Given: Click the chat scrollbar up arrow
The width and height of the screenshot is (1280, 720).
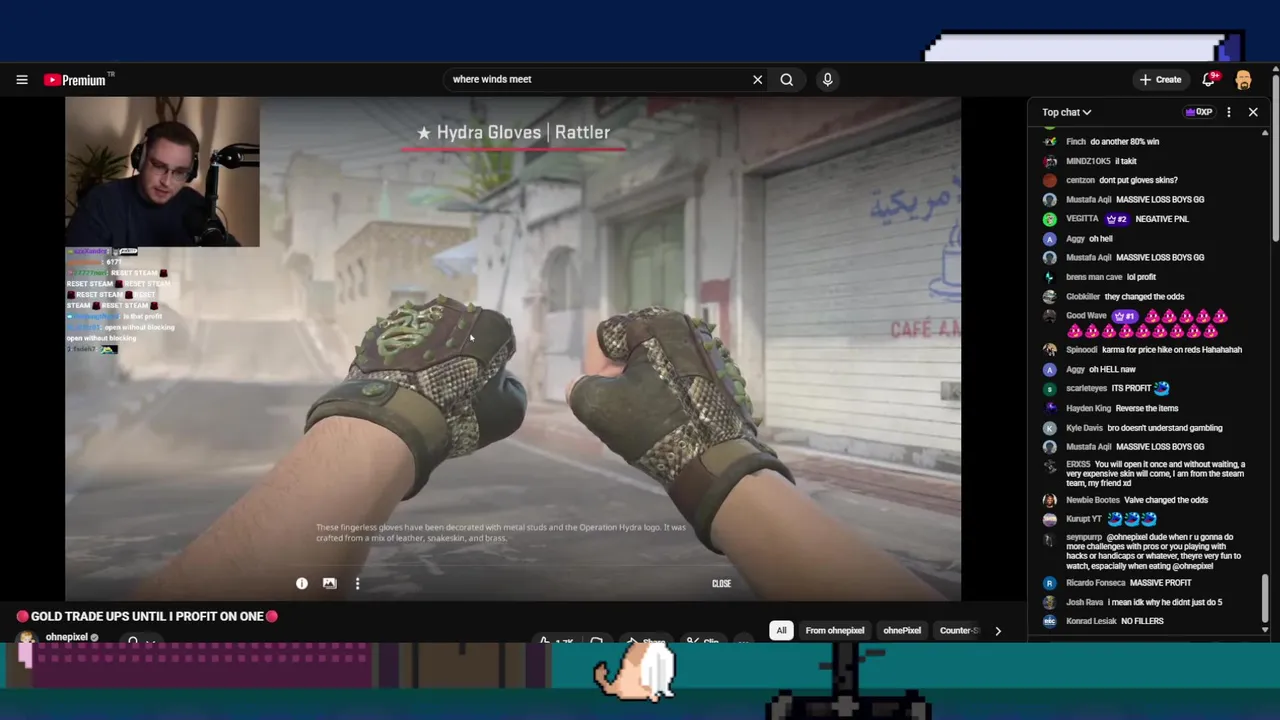Looking at the screenshot, I should coord(1265,132).
